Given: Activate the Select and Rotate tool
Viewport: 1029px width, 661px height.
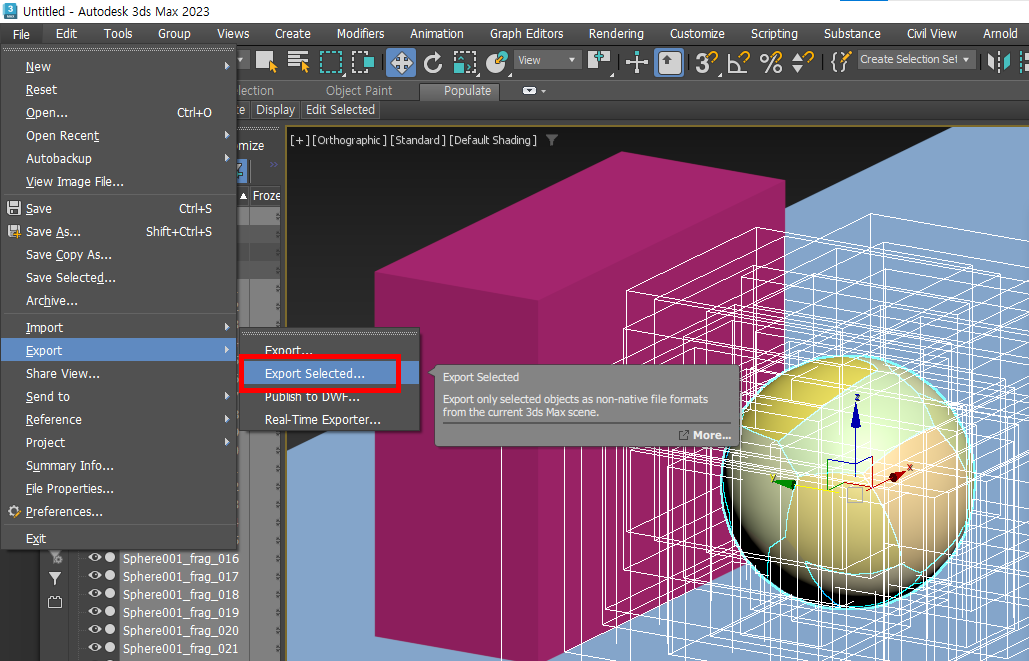Looking at the screenshot, I should (432, 62).
